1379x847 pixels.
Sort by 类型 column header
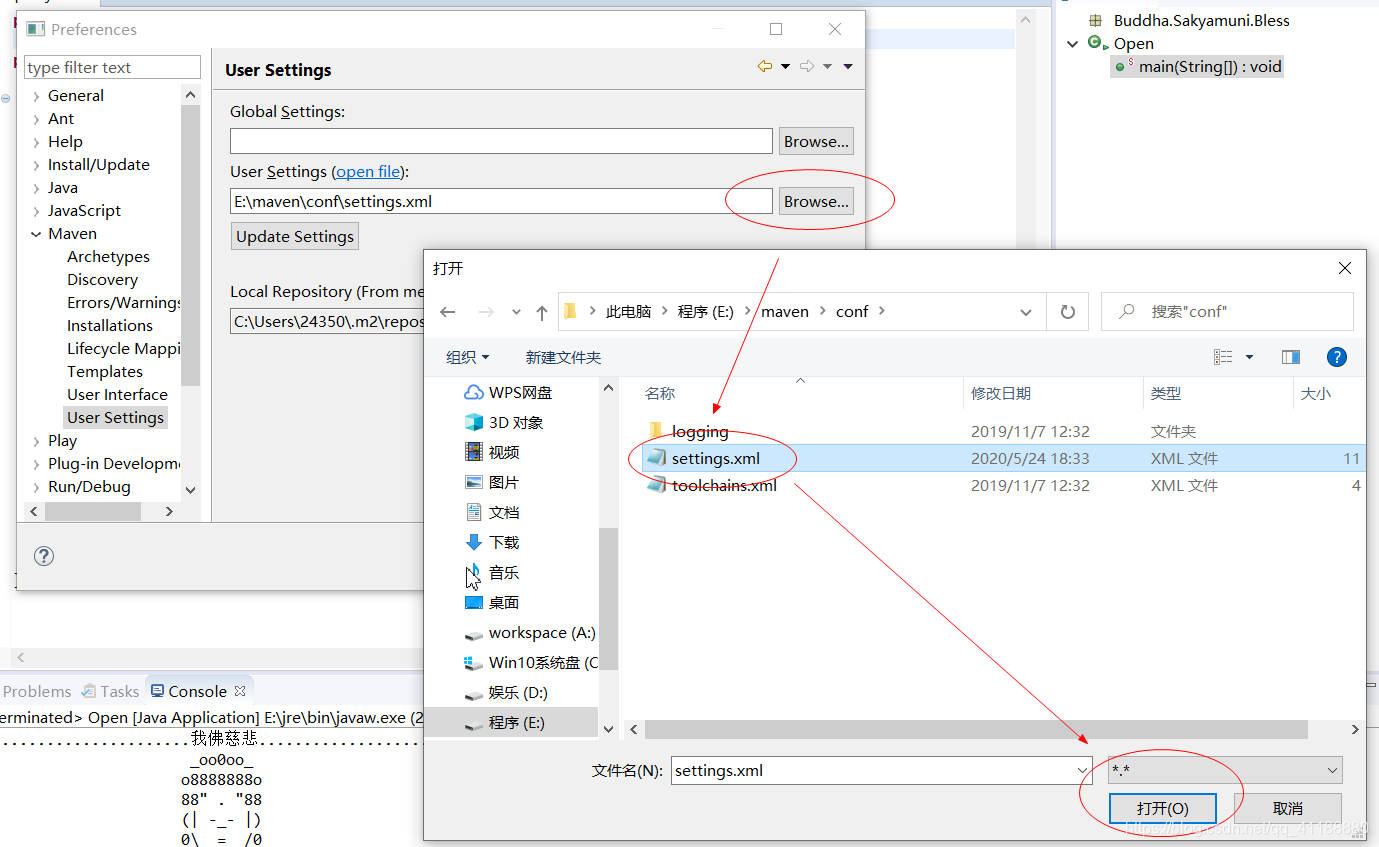[1166, 394]
